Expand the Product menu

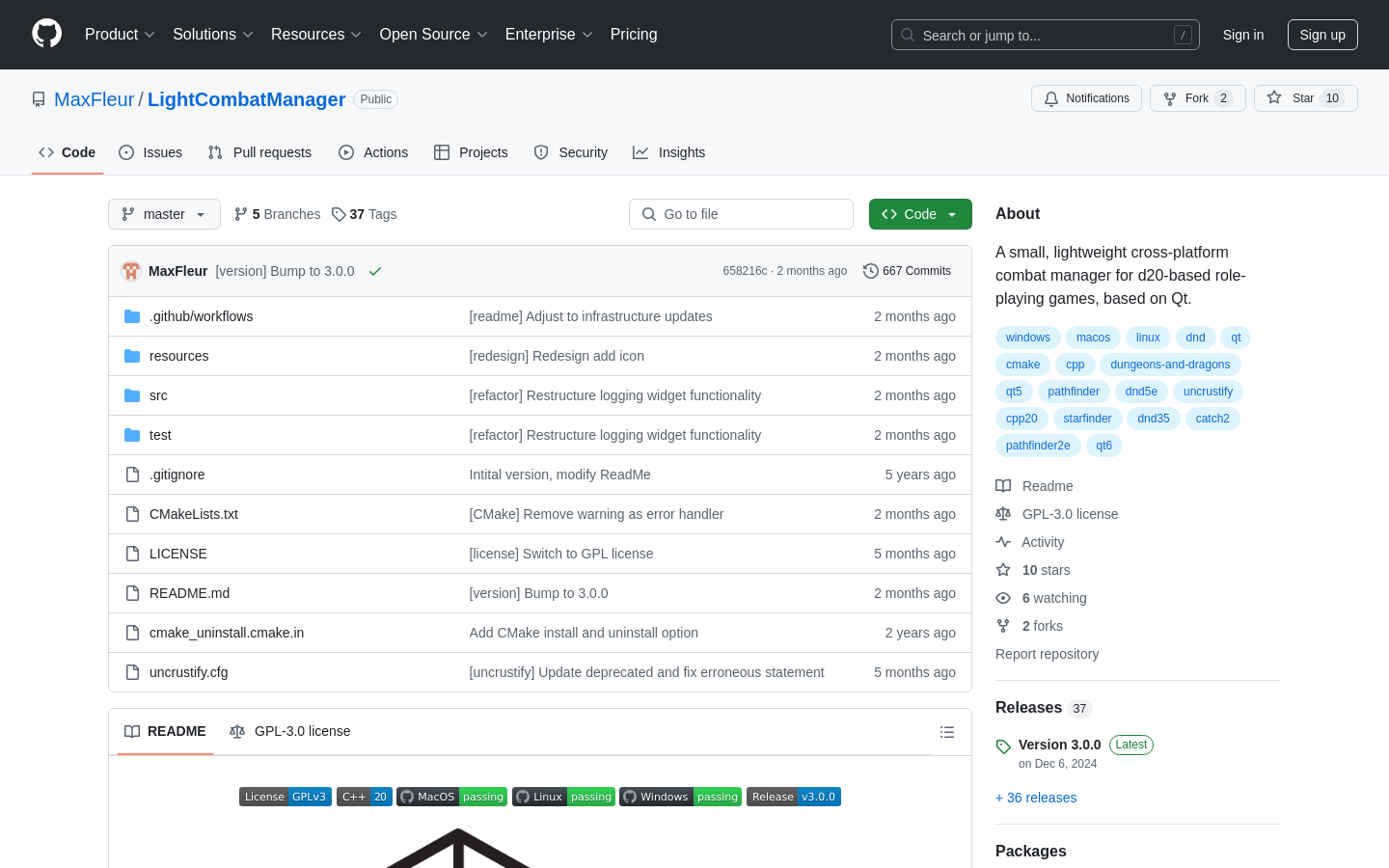(x=120, y=35)
